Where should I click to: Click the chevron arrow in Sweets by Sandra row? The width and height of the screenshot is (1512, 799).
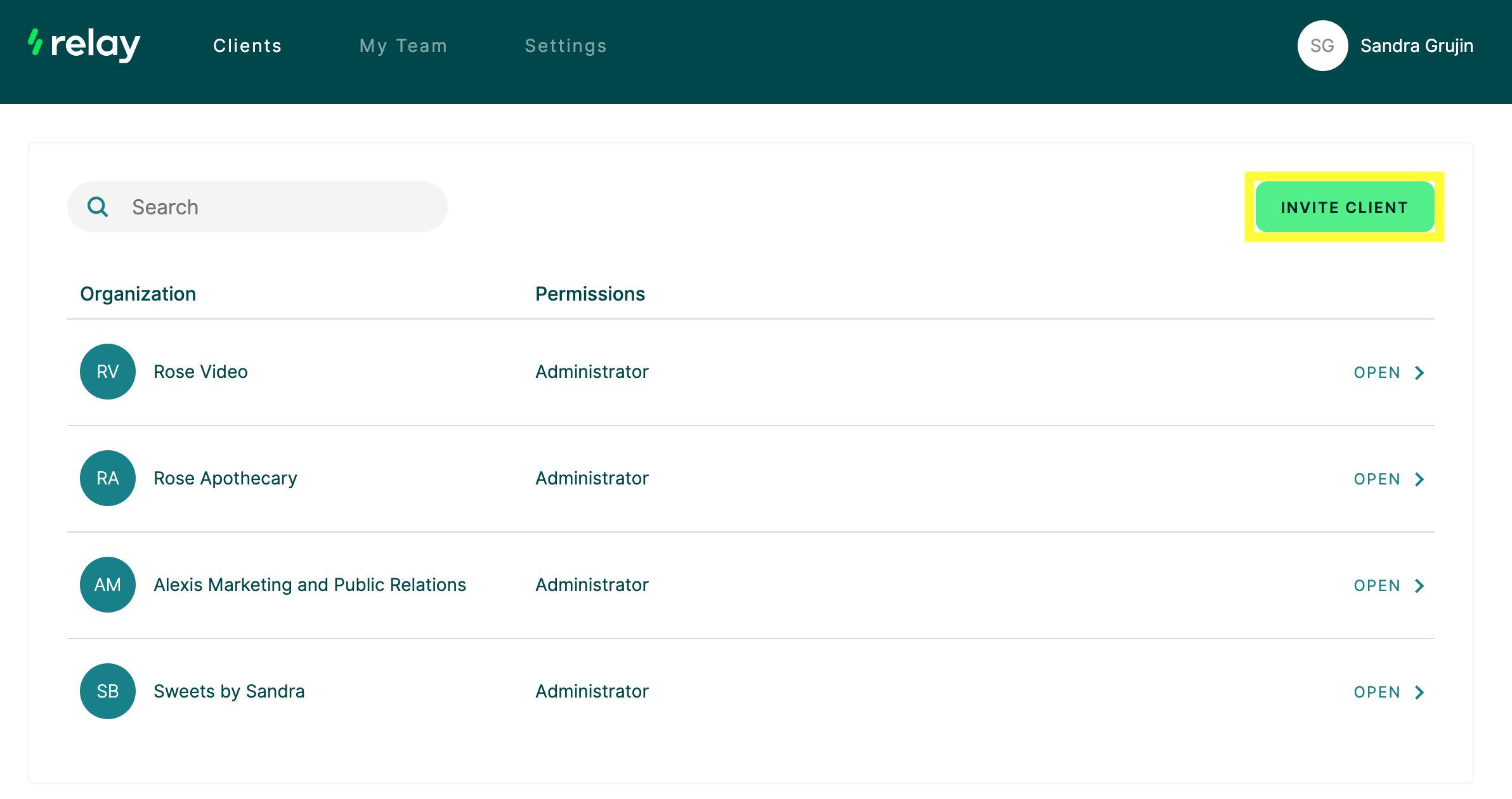tap(1419, 692)
